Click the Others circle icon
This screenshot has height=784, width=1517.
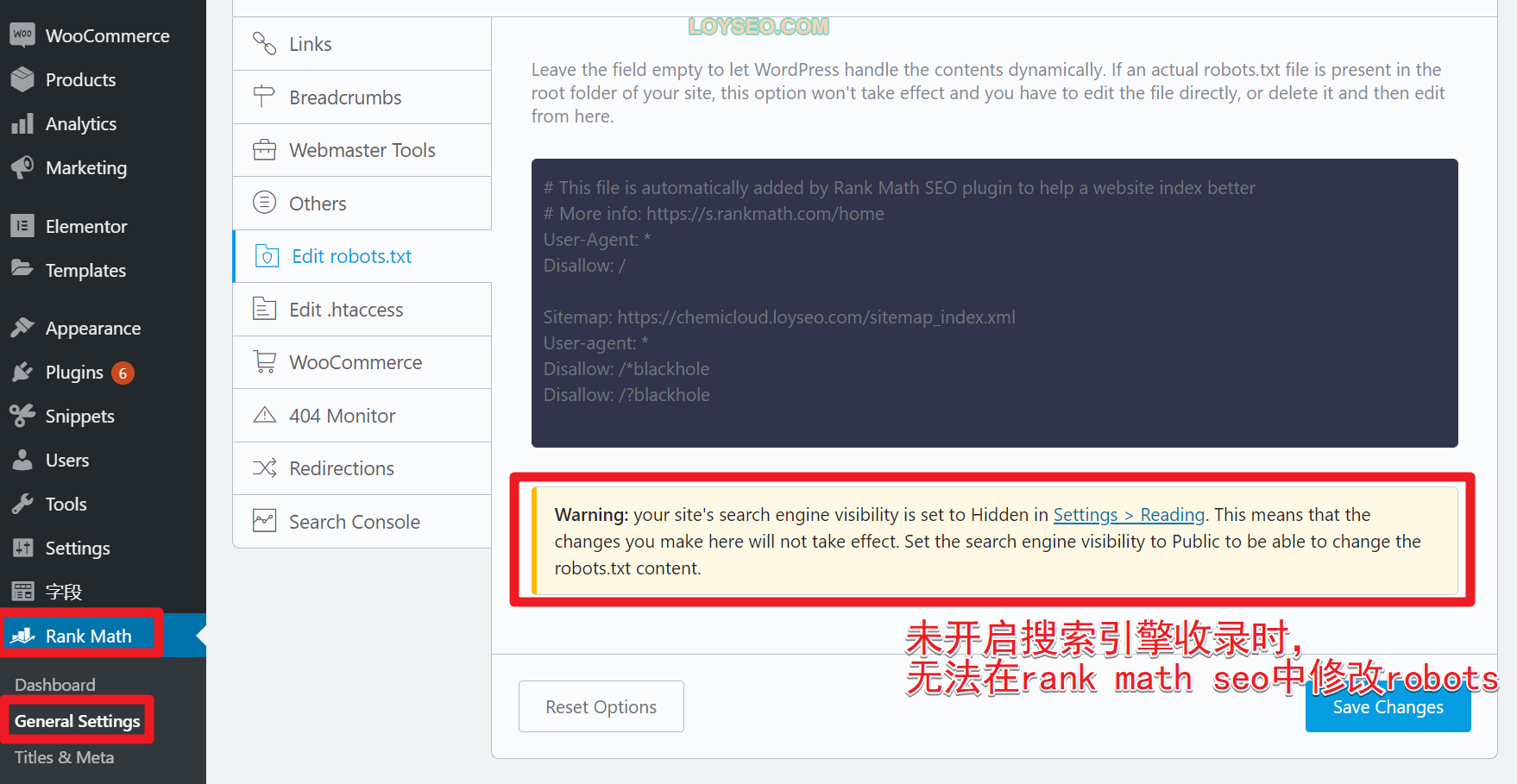point(264,203)
